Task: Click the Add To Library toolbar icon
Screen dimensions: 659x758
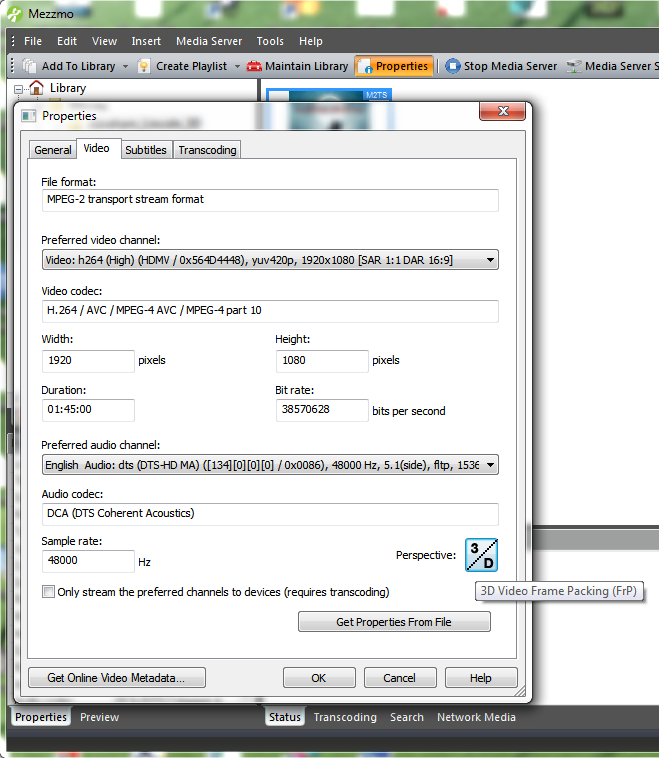Action: click(30, 66)
